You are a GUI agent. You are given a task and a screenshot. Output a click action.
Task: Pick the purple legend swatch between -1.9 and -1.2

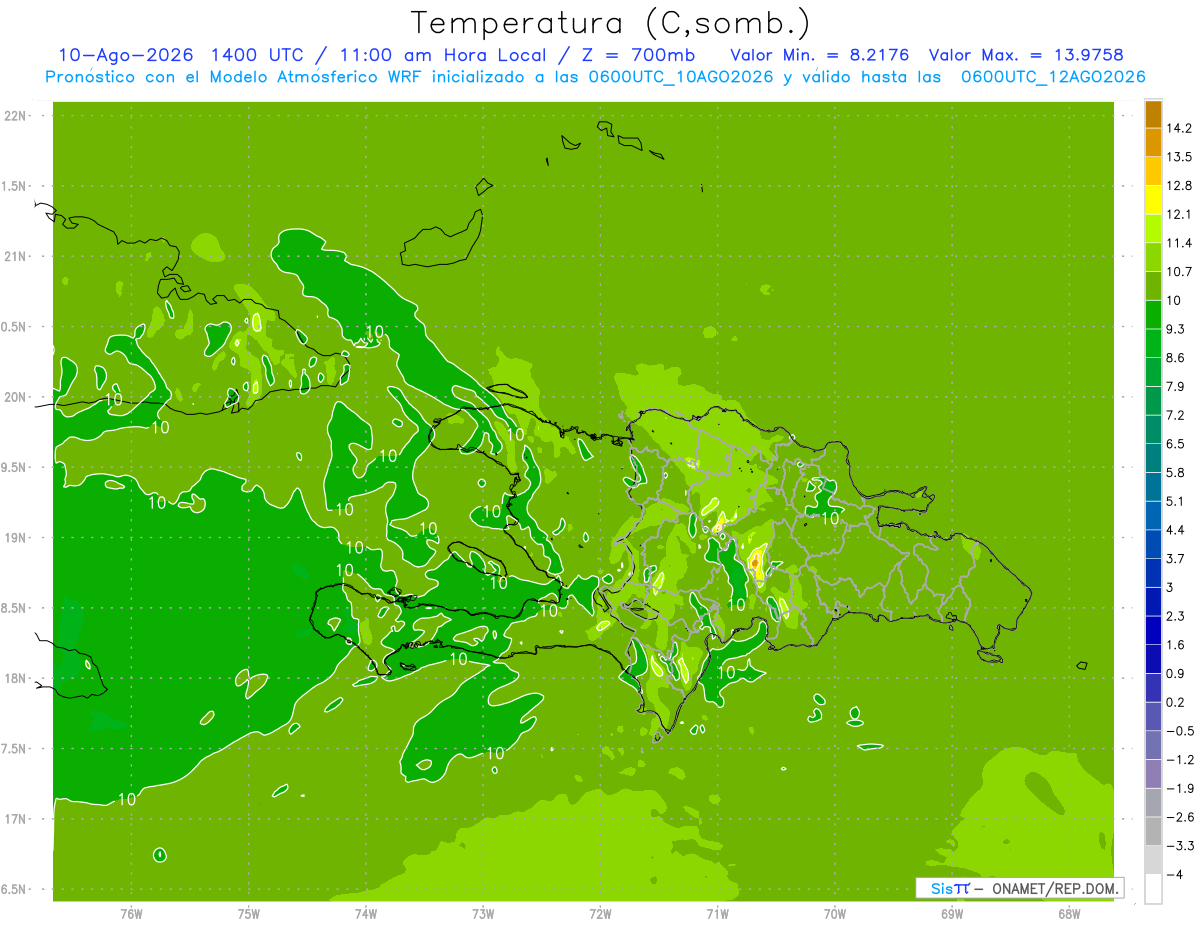1153,773
